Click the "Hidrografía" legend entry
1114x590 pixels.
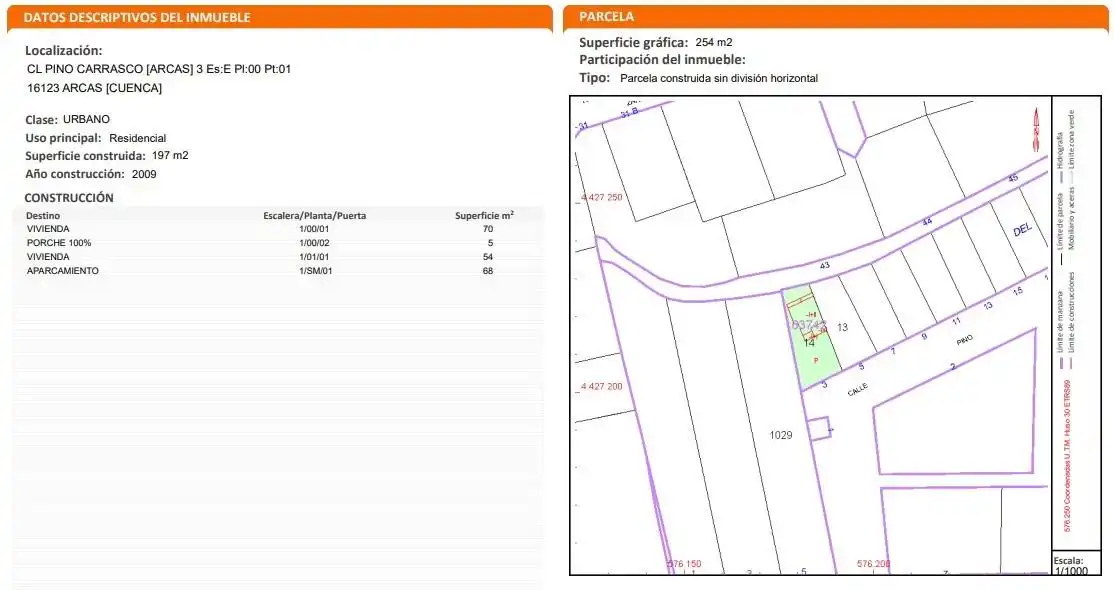1059,156
